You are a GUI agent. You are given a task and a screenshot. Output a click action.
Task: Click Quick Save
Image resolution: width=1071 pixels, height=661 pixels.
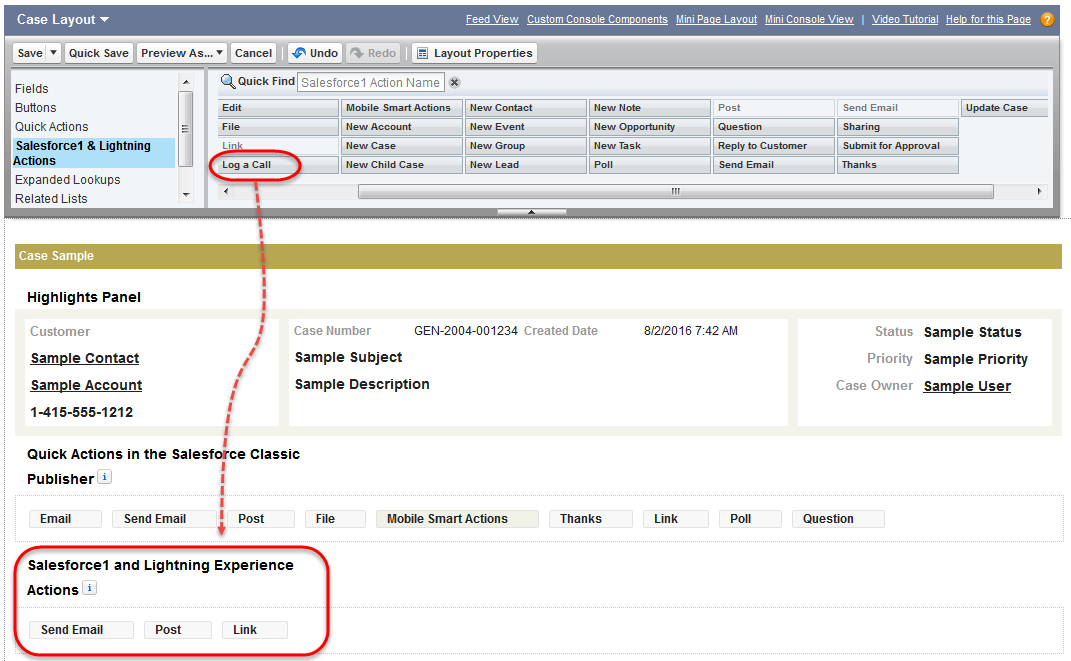tap(98, 53)
